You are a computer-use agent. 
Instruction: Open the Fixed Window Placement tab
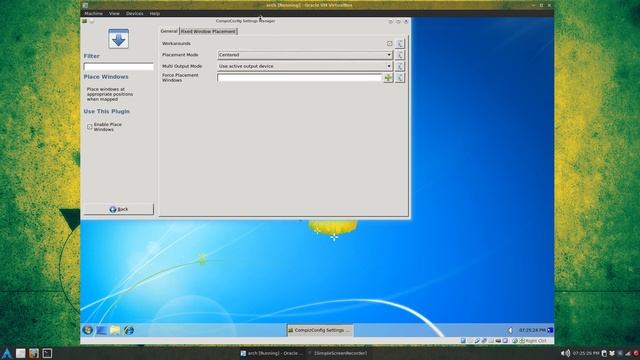tap(208, 31)
